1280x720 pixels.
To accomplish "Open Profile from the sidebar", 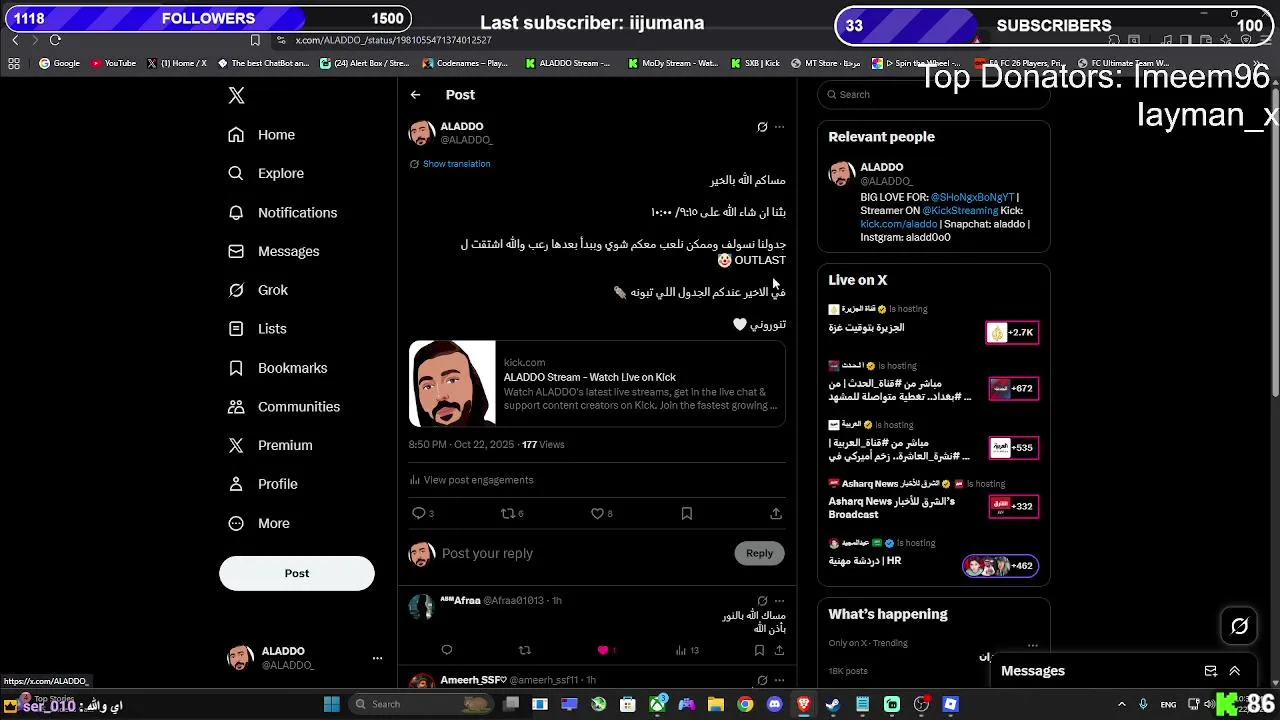I will (263, 484).
